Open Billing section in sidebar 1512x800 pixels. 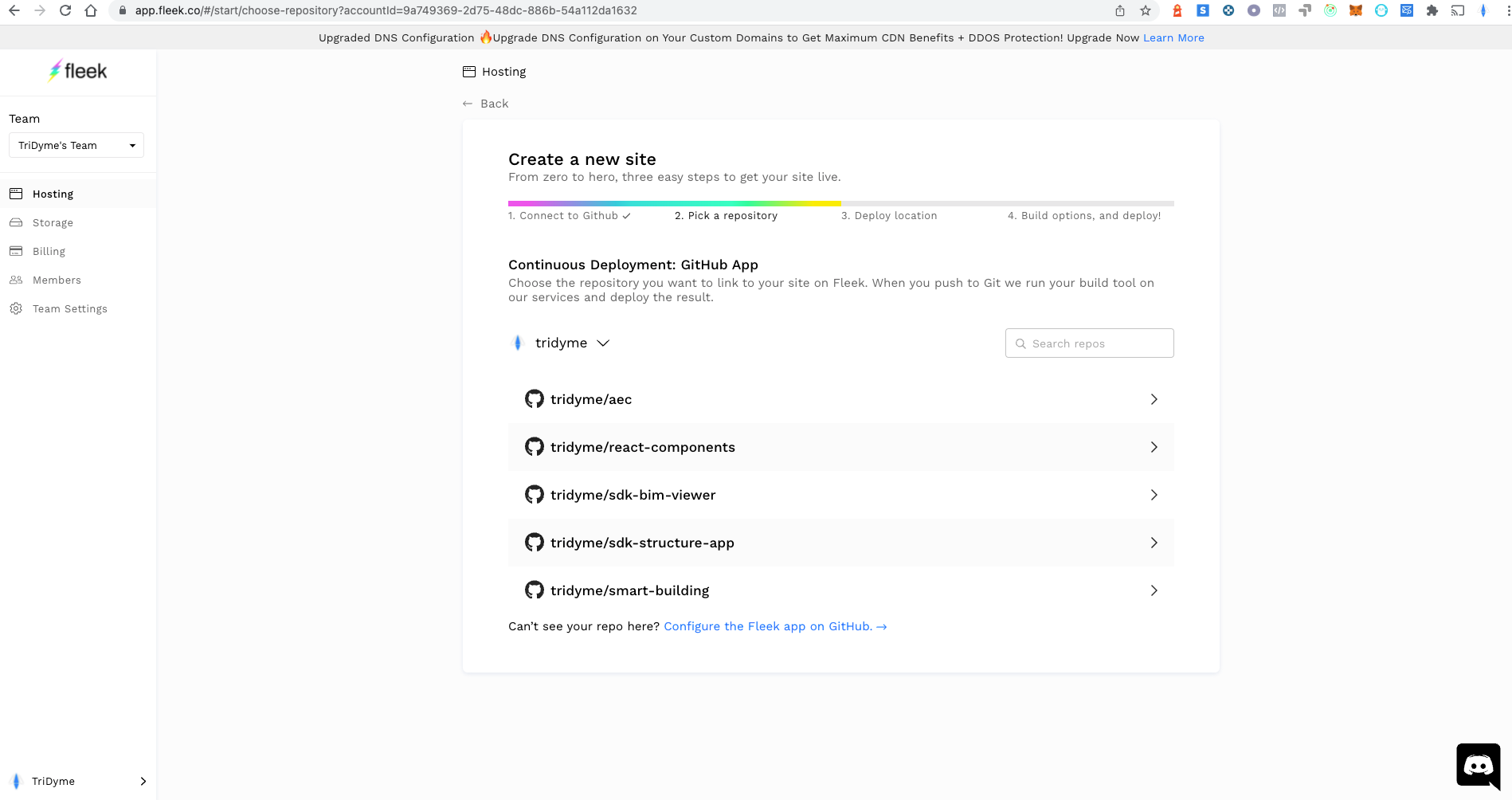[78, 251]
